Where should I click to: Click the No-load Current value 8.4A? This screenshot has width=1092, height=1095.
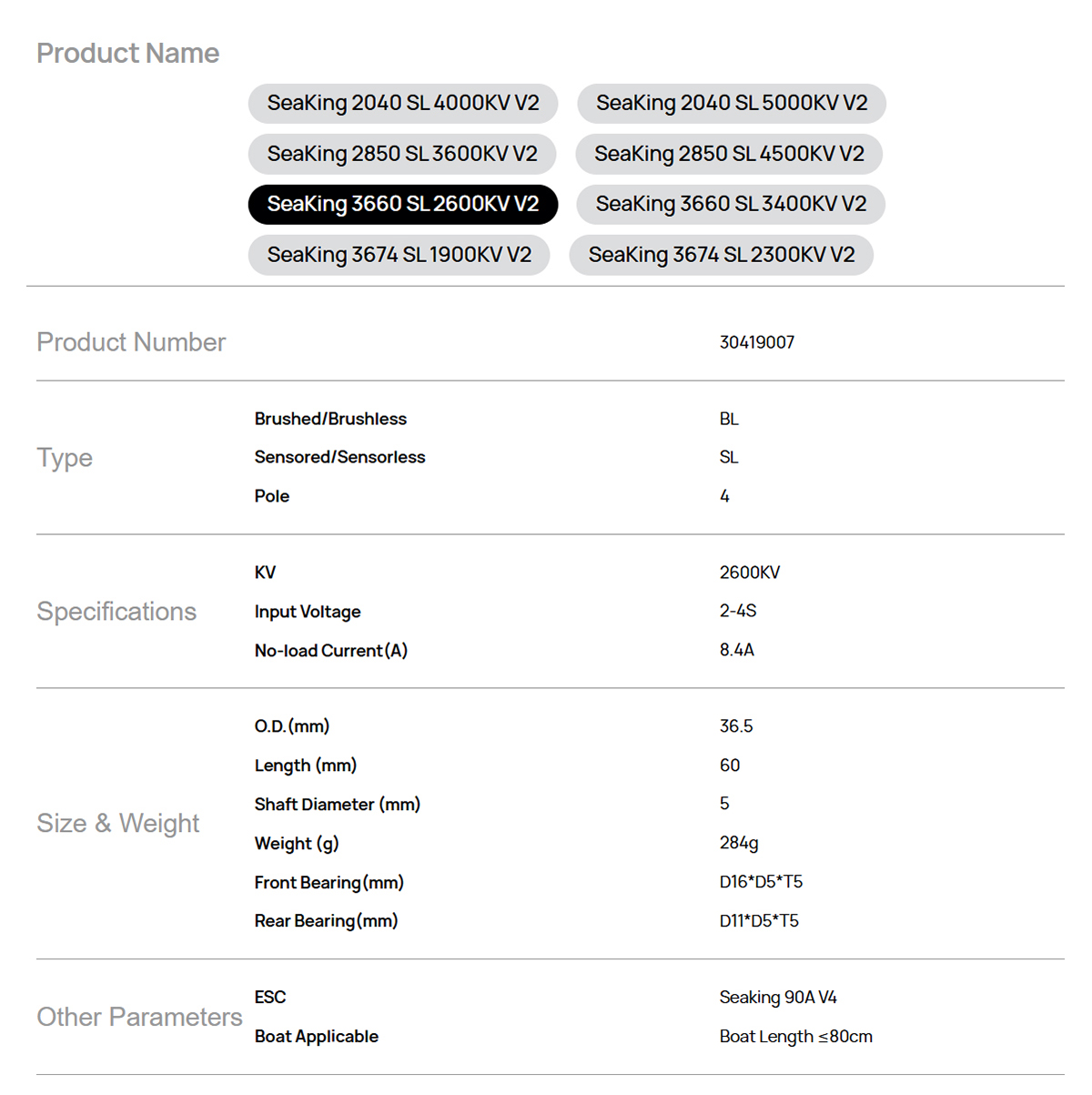click(x=736, y=650)
